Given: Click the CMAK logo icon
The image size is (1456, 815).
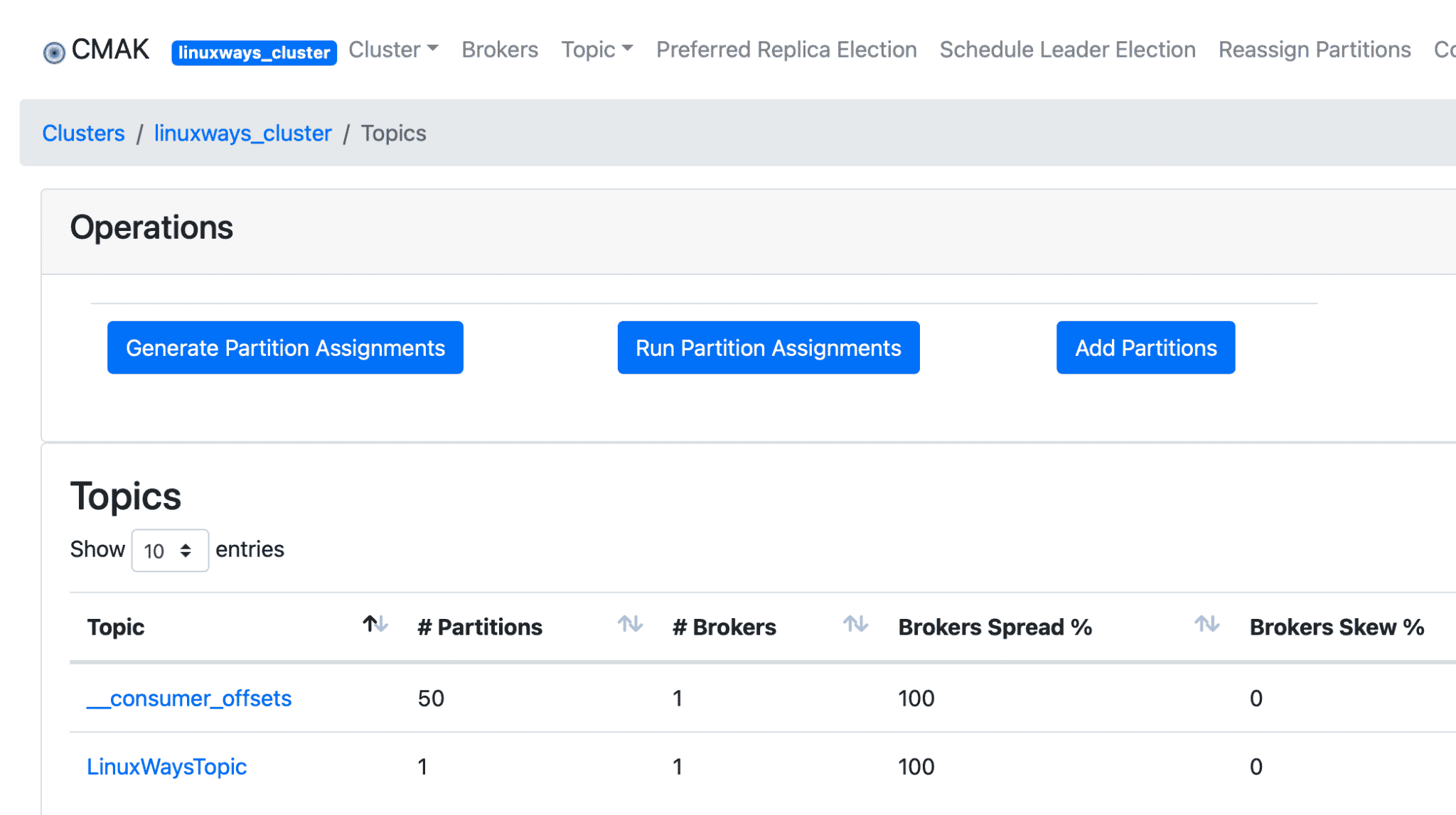Looking at the screenshot, I should pyautogui.click(x=54, y=52).
